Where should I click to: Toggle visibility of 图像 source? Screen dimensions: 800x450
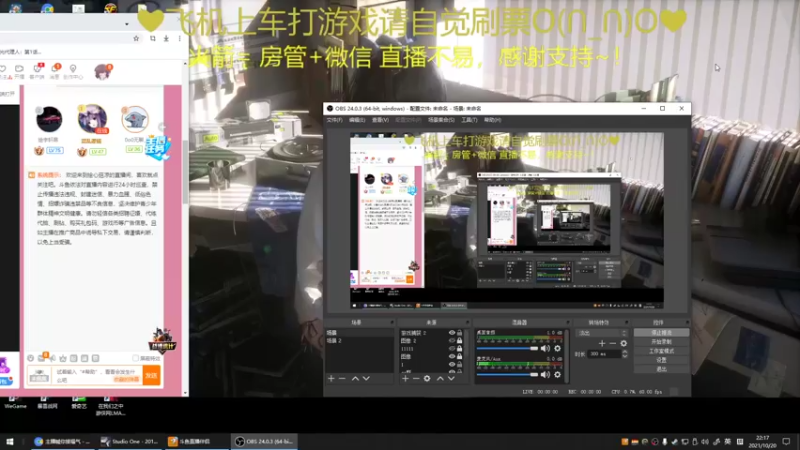click(452, 356)
